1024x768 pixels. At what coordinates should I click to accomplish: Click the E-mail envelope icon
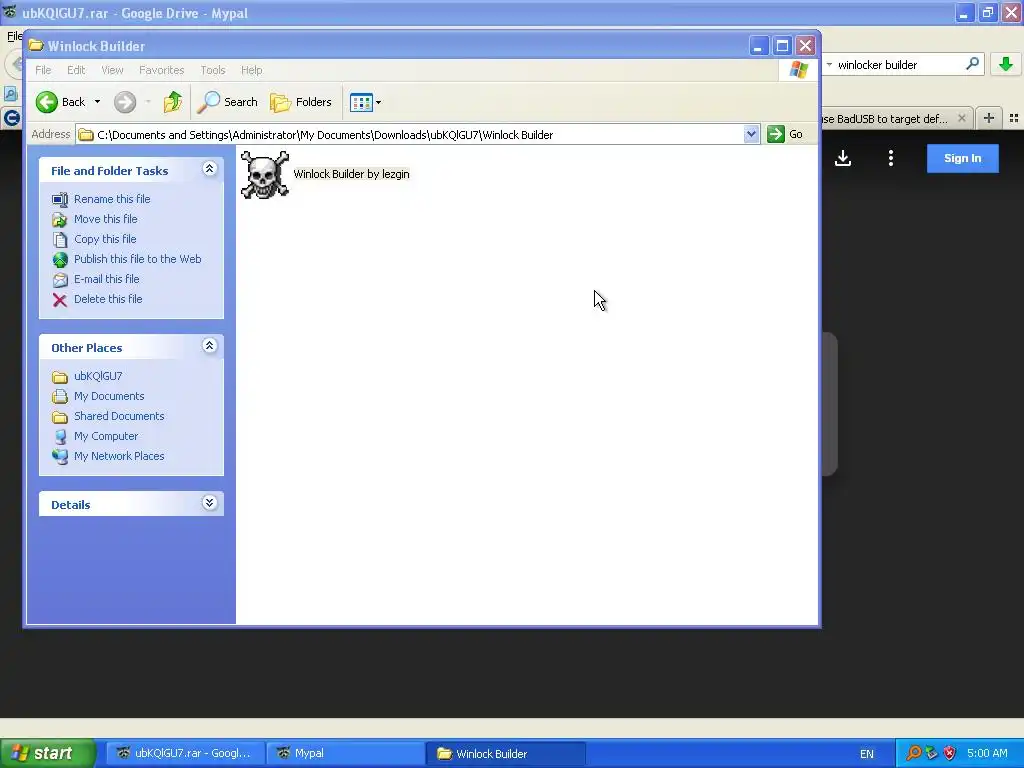point(60,280)
